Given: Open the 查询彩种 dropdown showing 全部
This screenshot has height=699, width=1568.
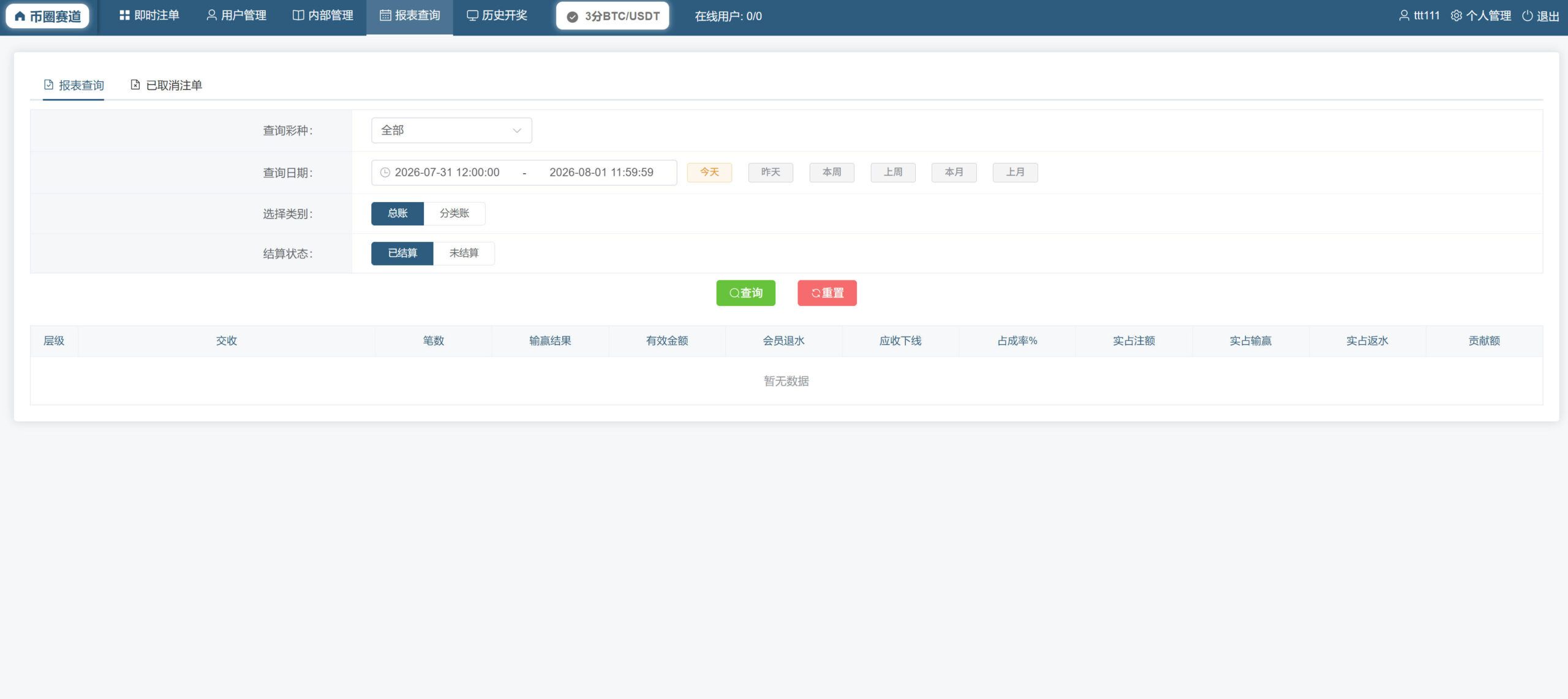Looking at the screenshot, I should point(451,130).
